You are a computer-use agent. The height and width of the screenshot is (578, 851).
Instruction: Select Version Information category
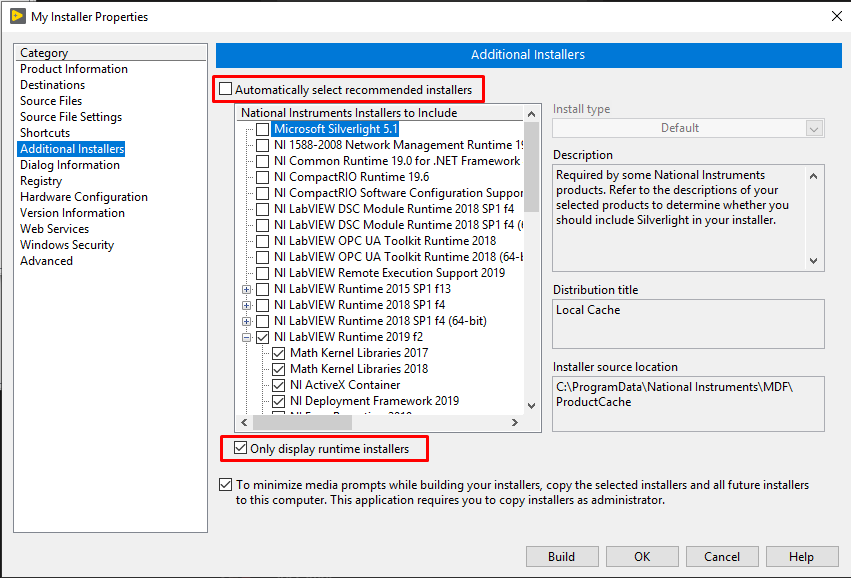tap(73, 213)
